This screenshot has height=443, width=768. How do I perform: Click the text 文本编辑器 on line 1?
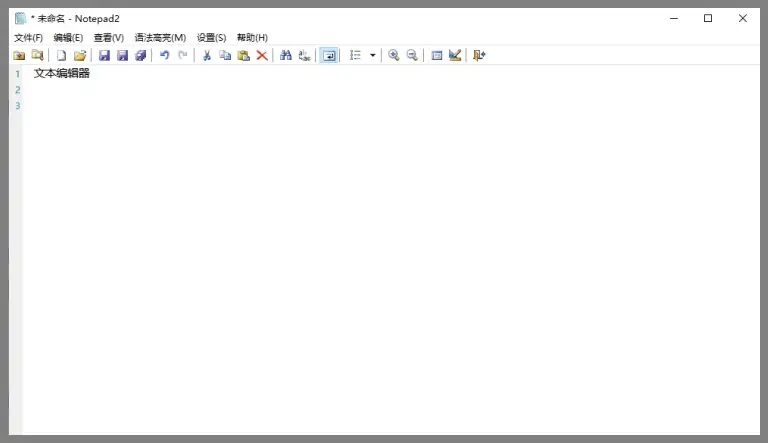(62, 73)
